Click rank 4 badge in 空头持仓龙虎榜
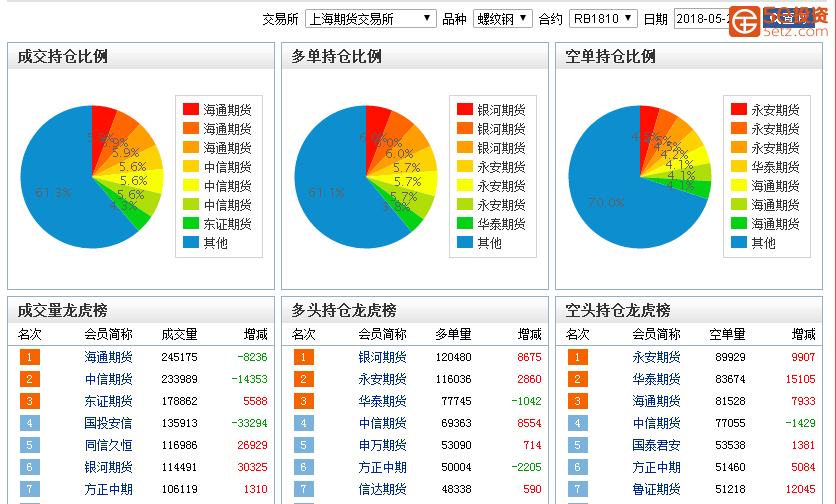The width and height of the screenshot is (836, 504). (578, 423)
